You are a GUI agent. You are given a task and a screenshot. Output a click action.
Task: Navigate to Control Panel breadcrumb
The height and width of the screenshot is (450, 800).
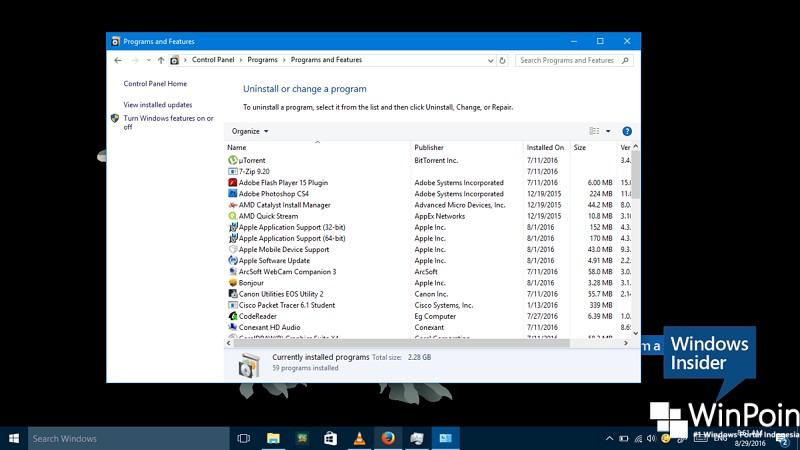tap(213, 60)
